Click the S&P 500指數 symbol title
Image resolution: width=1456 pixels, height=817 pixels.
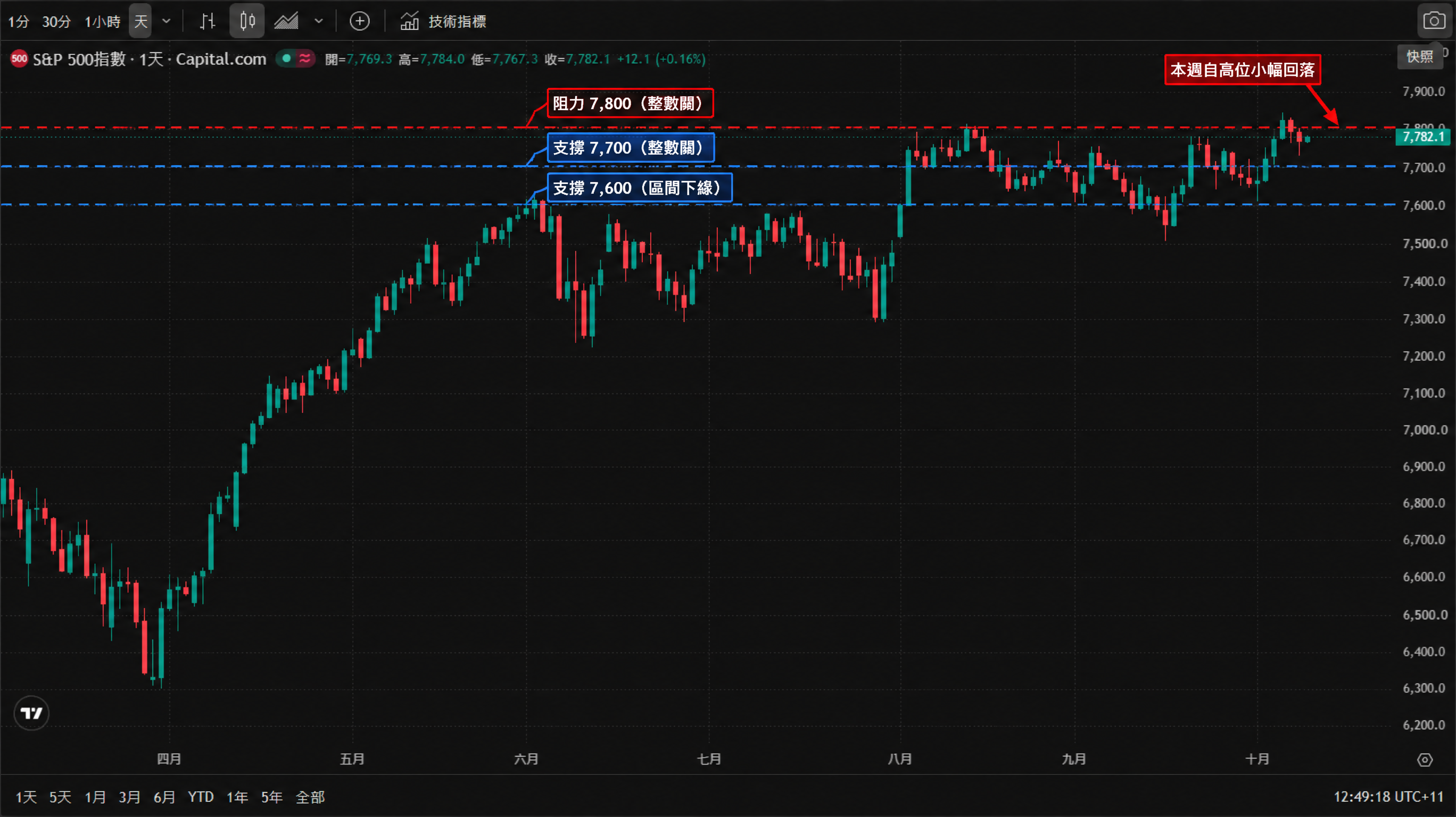(79, 59)
